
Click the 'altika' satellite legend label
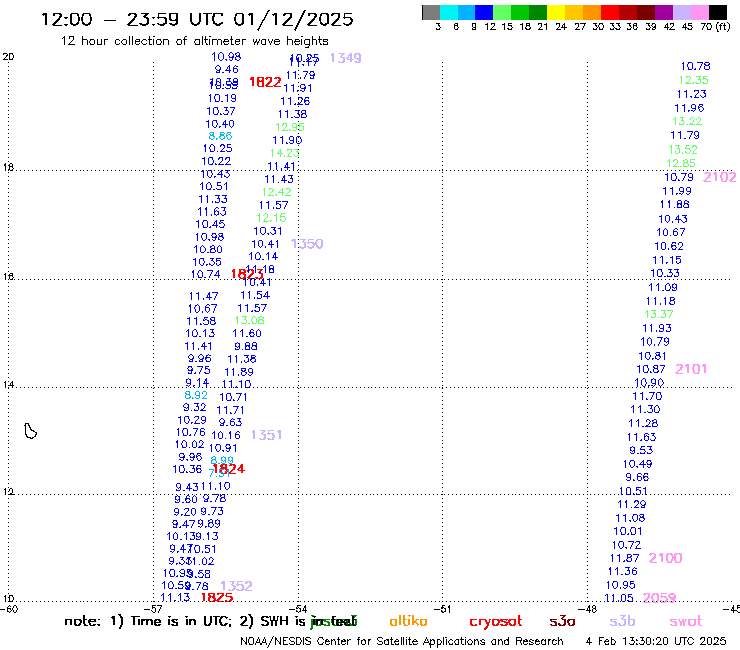coord(408,621)
